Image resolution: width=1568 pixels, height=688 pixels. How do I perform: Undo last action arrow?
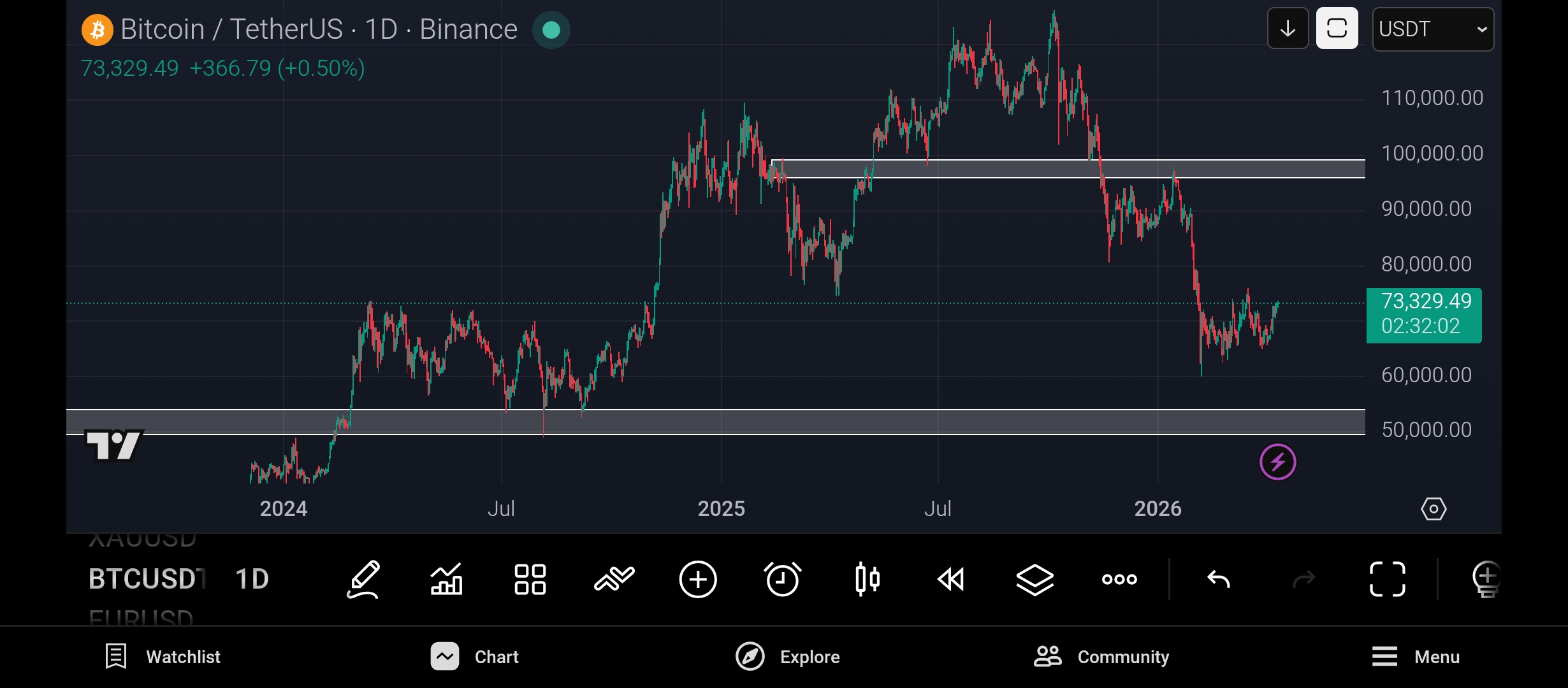(x=1218, y=579)
